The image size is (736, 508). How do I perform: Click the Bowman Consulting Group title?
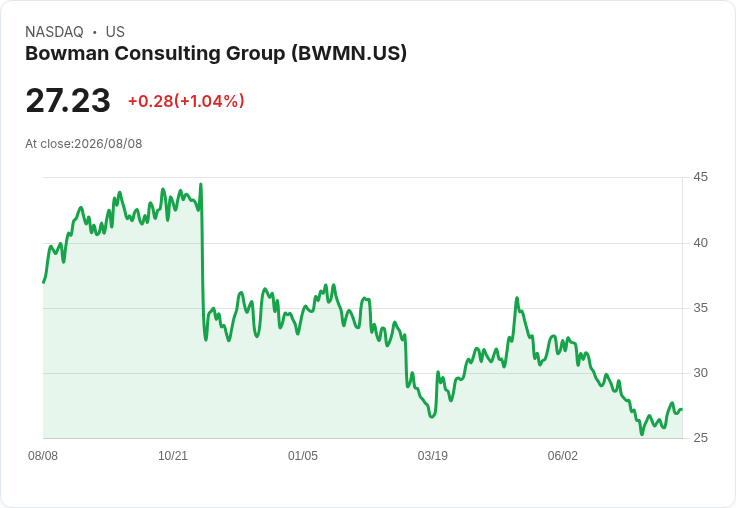(x=216, y=54)
